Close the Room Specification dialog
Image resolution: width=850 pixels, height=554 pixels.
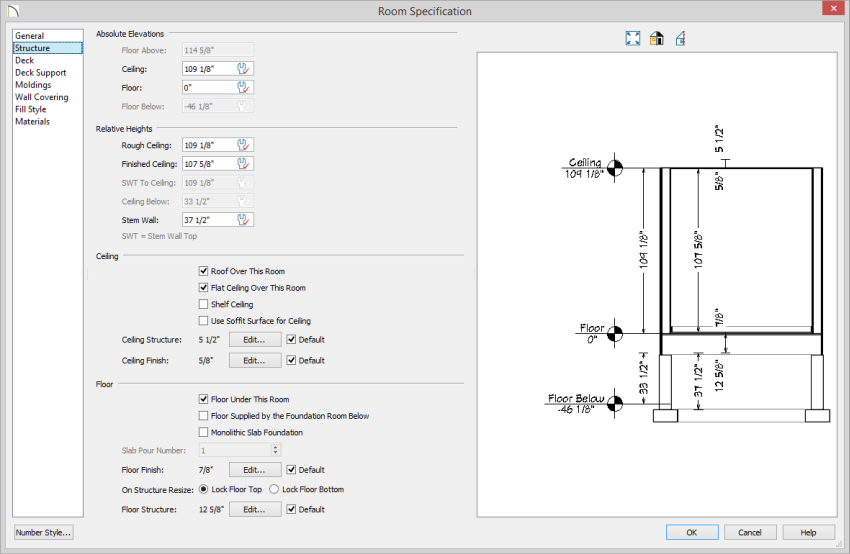(834, 8)
